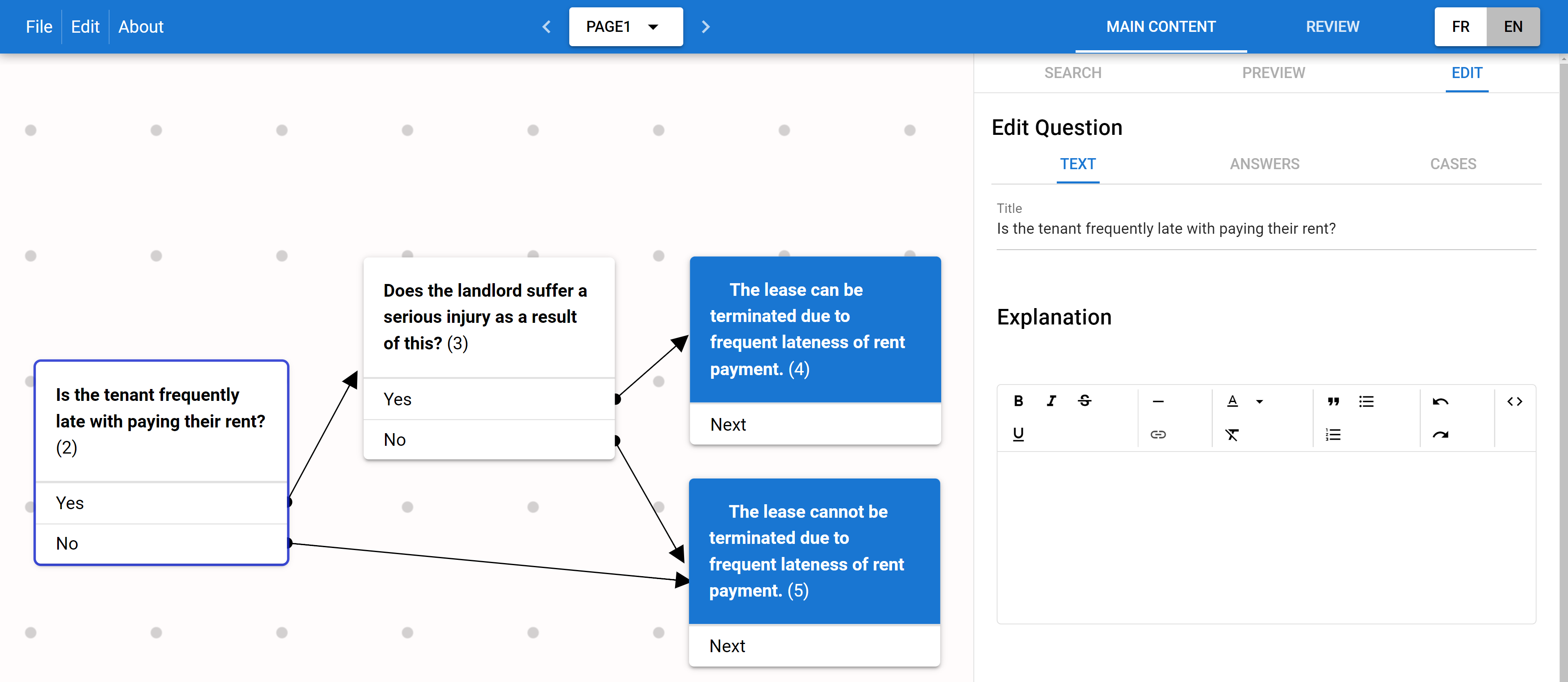This screenshot has height=682, width=1568.
Task: Switch the language to FR
Action: (x=1460, y=27)
